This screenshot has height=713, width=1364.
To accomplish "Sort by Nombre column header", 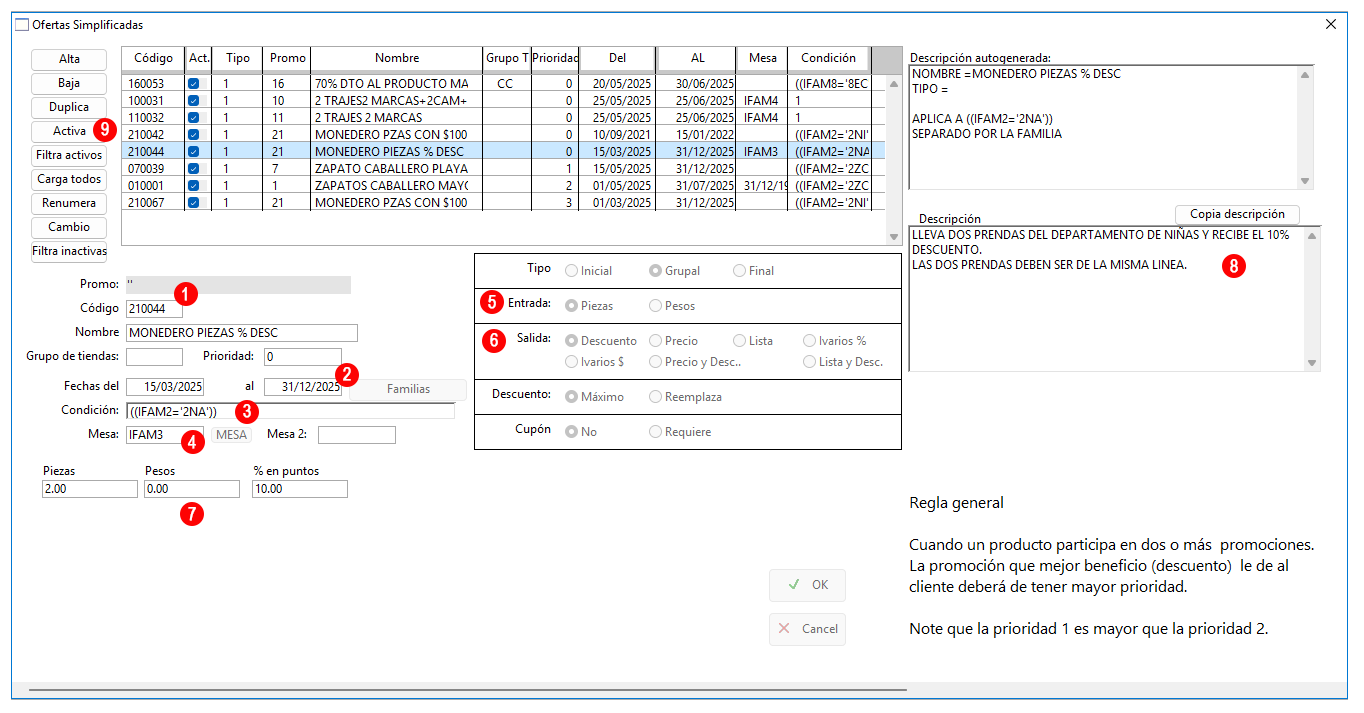I will [397, 58].
